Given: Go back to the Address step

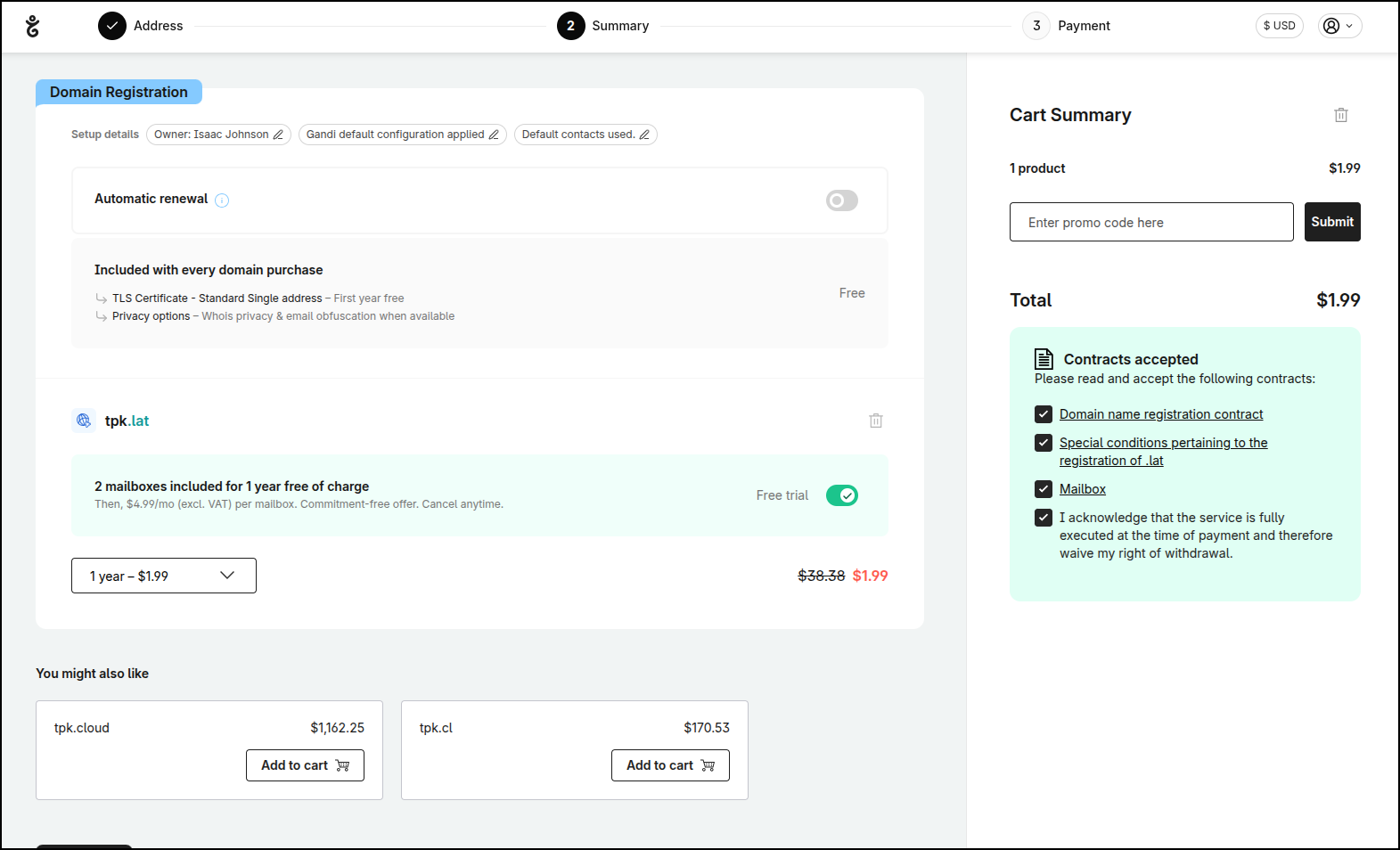Looking at the screenshot, I should pyautogui.click(x=141, y=26).
